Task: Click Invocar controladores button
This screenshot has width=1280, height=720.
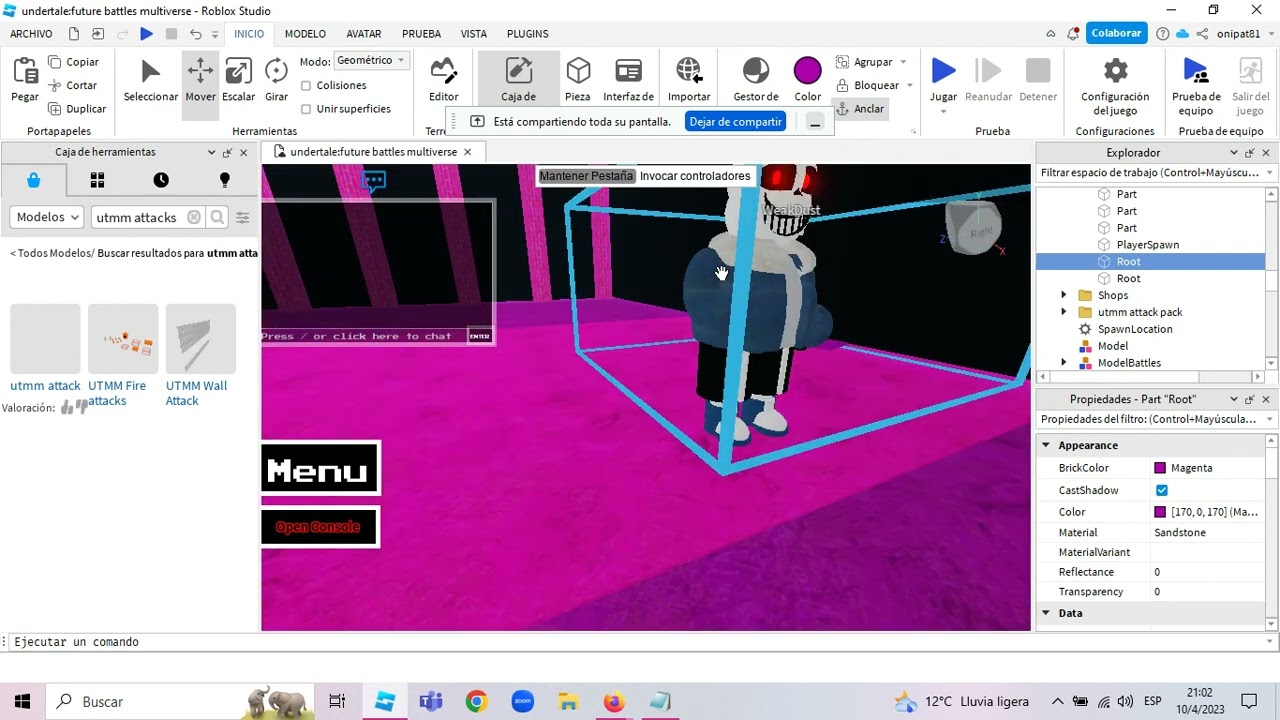Action: (x=695, y=176)
